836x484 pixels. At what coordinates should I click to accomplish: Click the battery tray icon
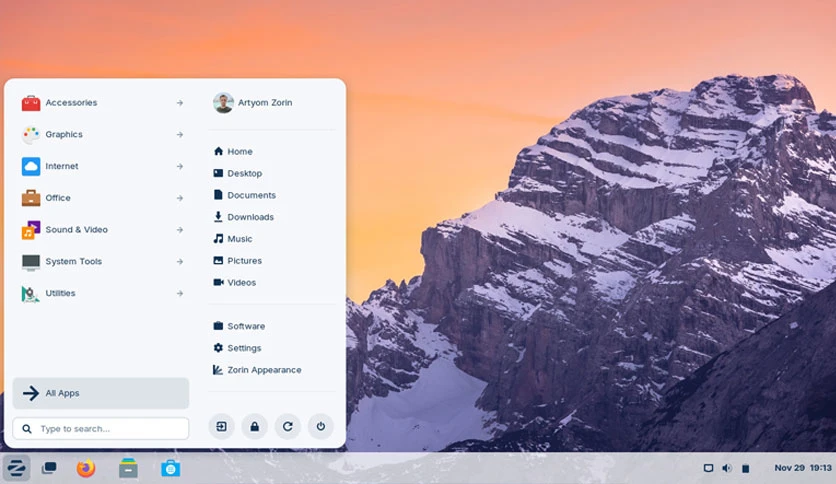click(x=745, y=469)
